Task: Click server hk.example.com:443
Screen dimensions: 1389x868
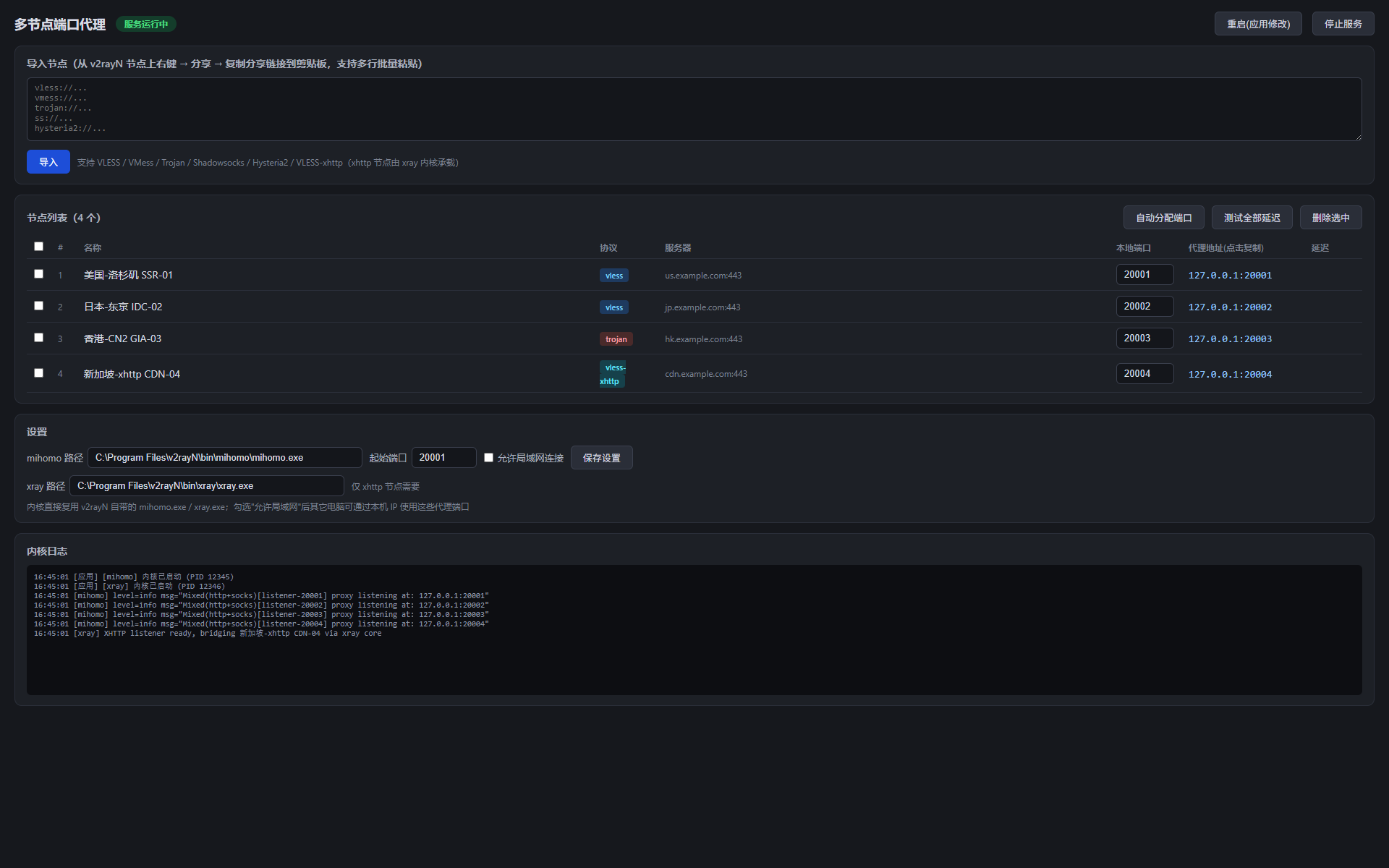Action: (703, 339)
